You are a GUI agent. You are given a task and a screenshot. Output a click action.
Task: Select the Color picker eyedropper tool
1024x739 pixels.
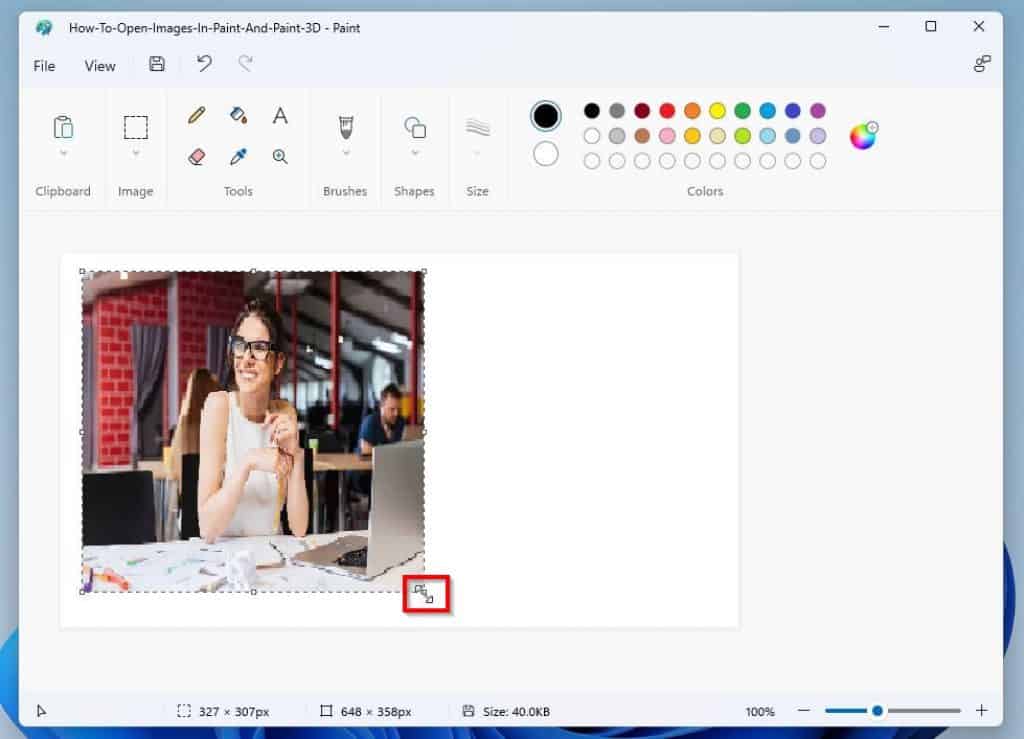click(x=238, y=157)
